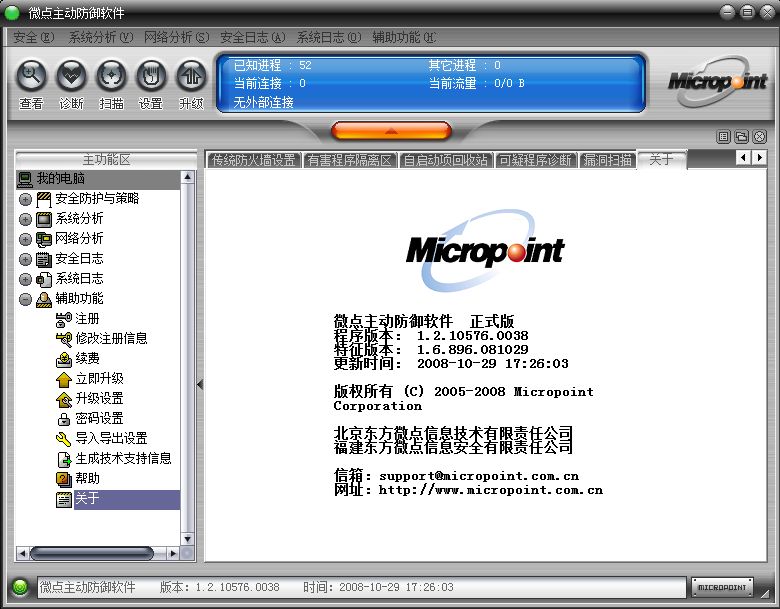Image resolution: width=780 pixels, height=609 pixels.
Task: Click the 网络分析 tree icon
Action: [x=44, y=239]
